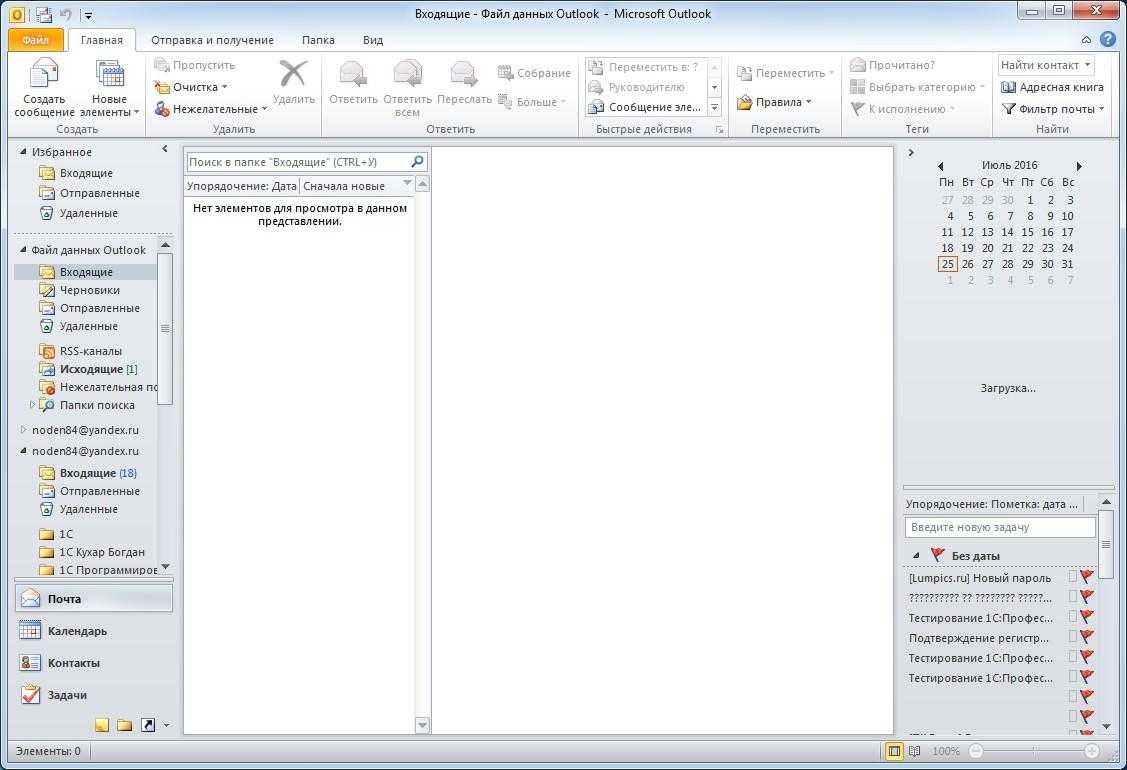Open the Задачи navigation pane
Screen dimensions: 1127x770
(x=67, y=695)
